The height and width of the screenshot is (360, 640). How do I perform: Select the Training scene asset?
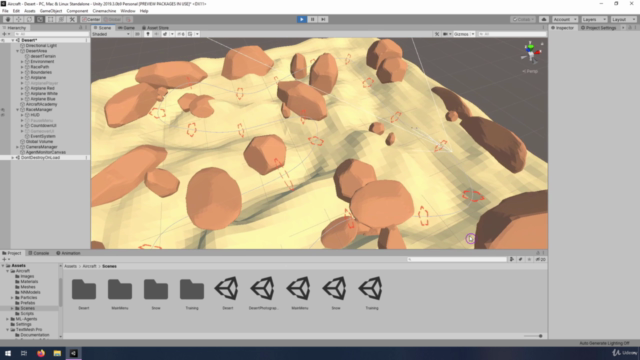(x=371, y=289)
